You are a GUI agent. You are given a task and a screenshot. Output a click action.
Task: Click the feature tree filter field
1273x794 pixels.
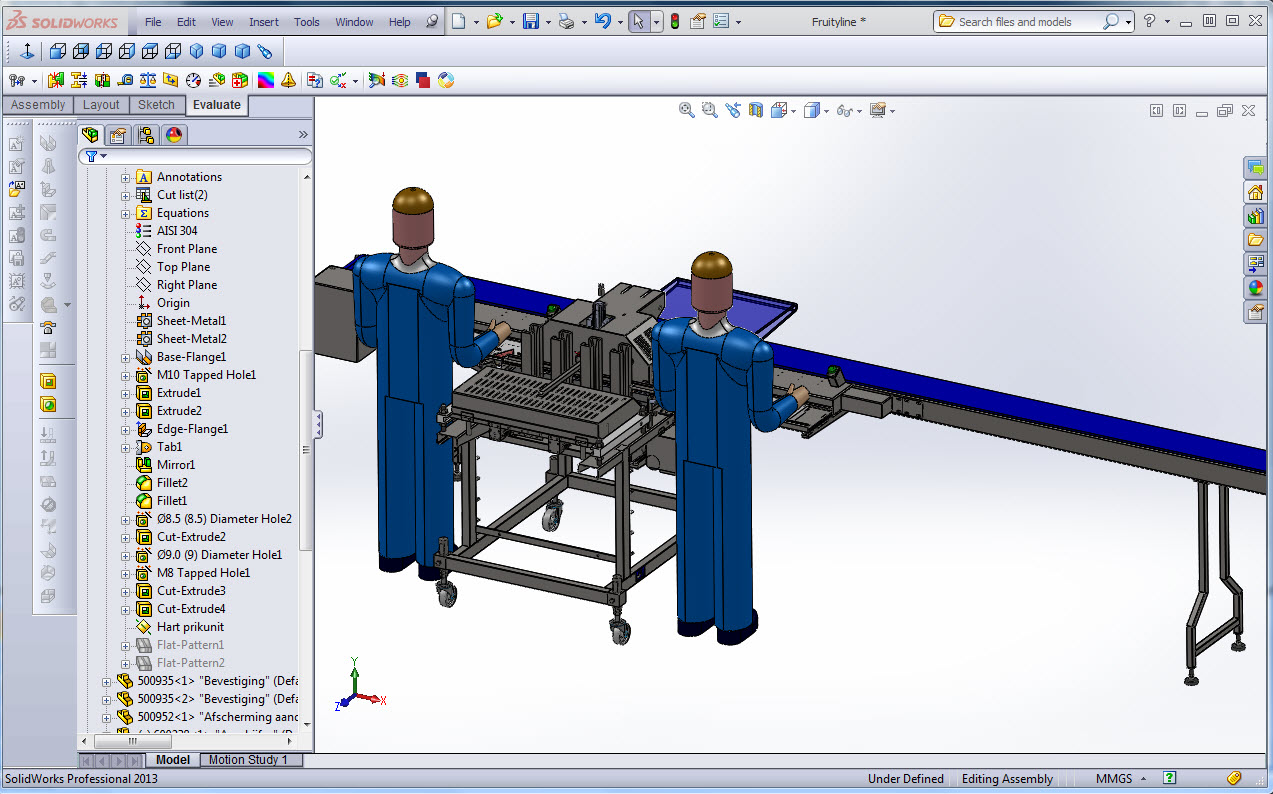[196, 156]
